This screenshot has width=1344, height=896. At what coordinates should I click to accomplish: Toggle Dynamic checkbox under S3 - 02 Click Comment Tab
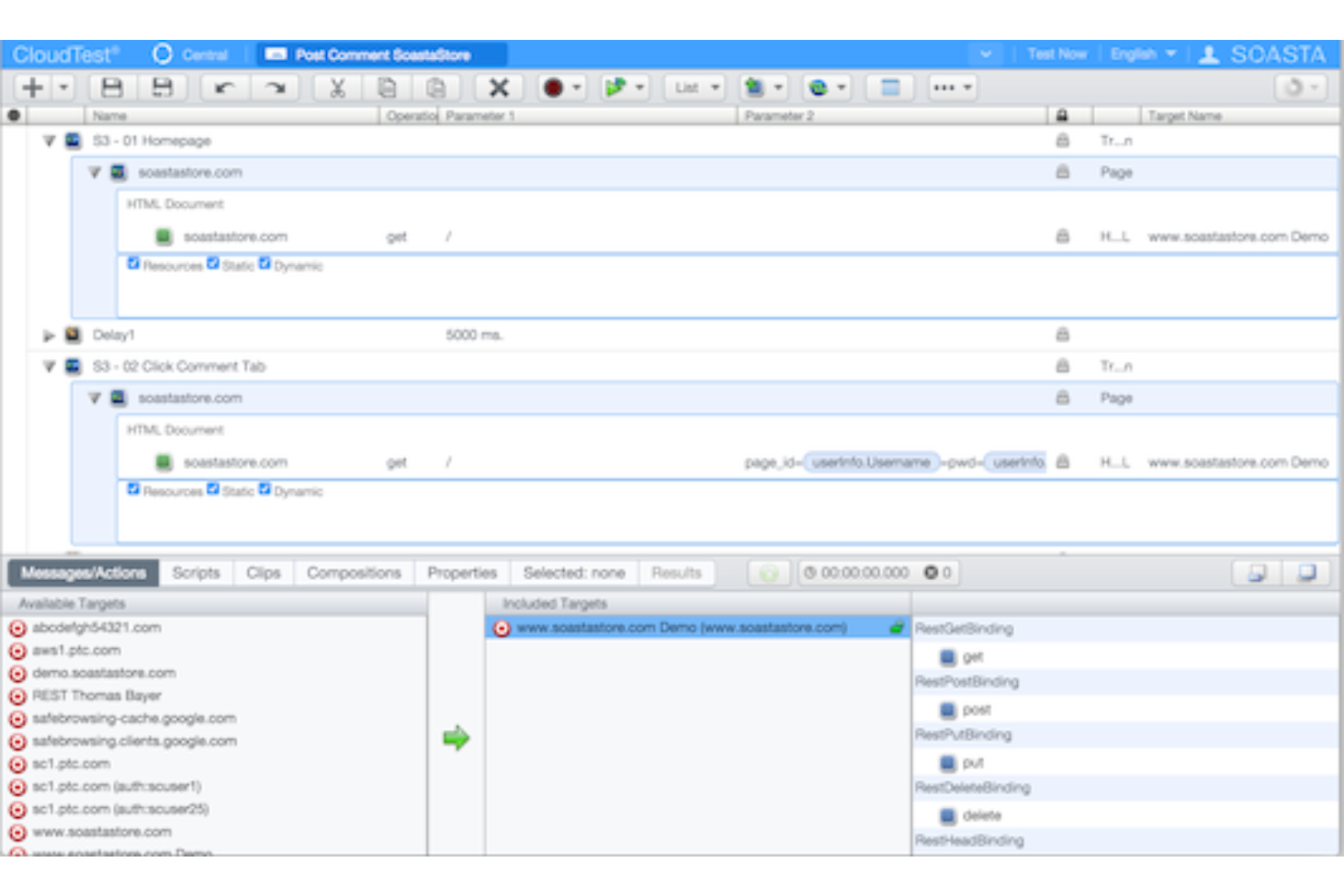(264, 489)
